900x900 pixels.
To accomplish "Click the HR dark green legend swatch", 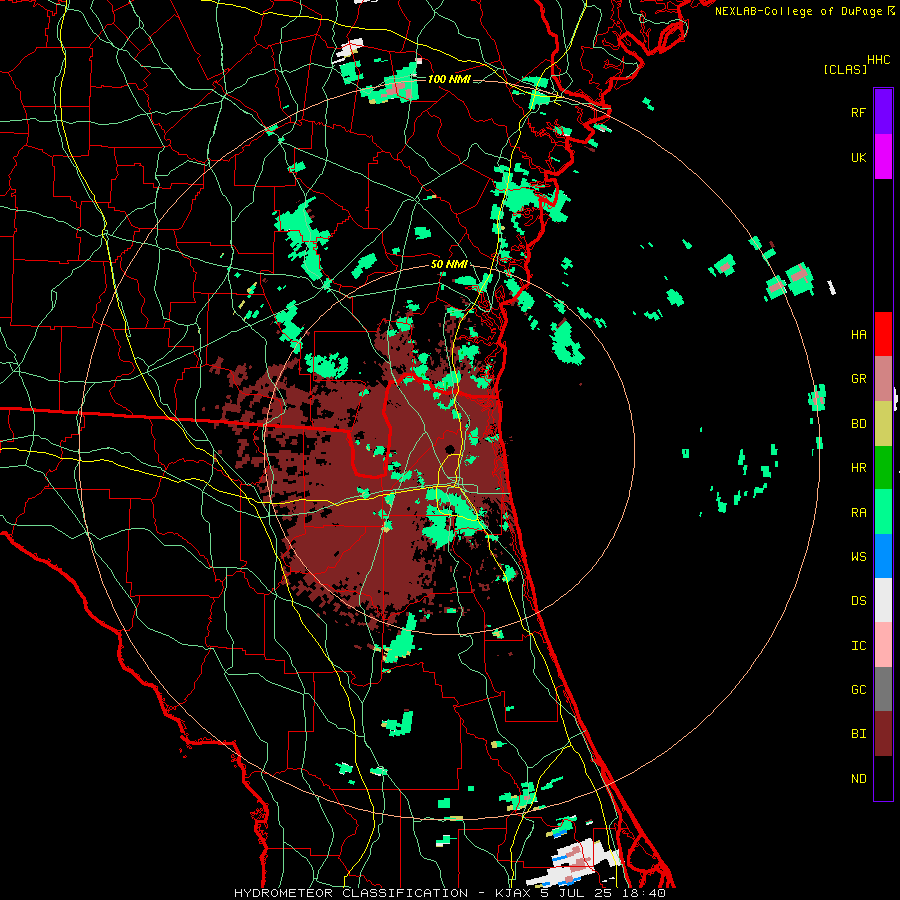I will pos(883,467).
